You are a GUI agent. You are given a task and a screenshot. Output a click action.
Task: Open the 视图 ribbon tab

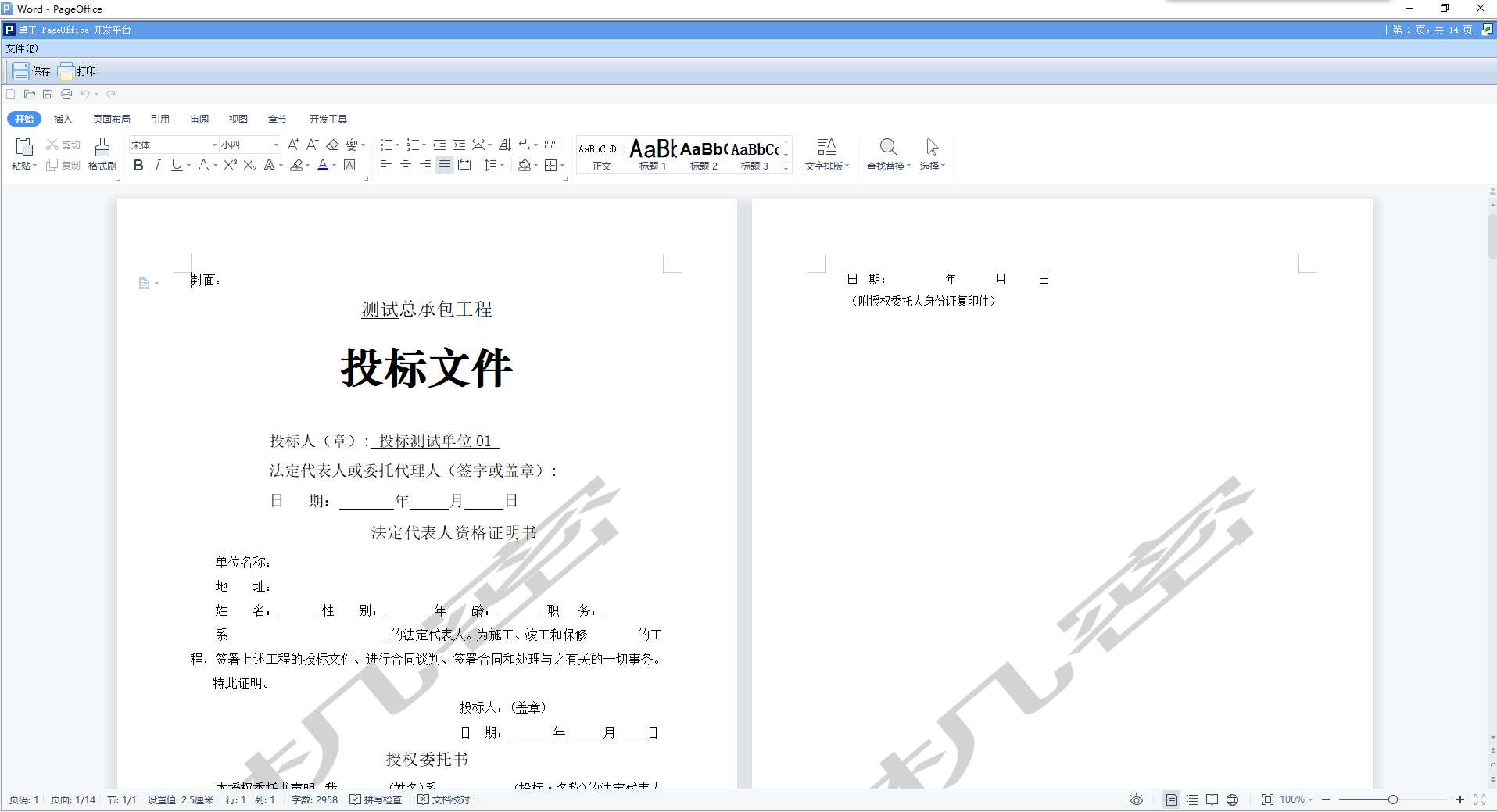pos(238,119)
